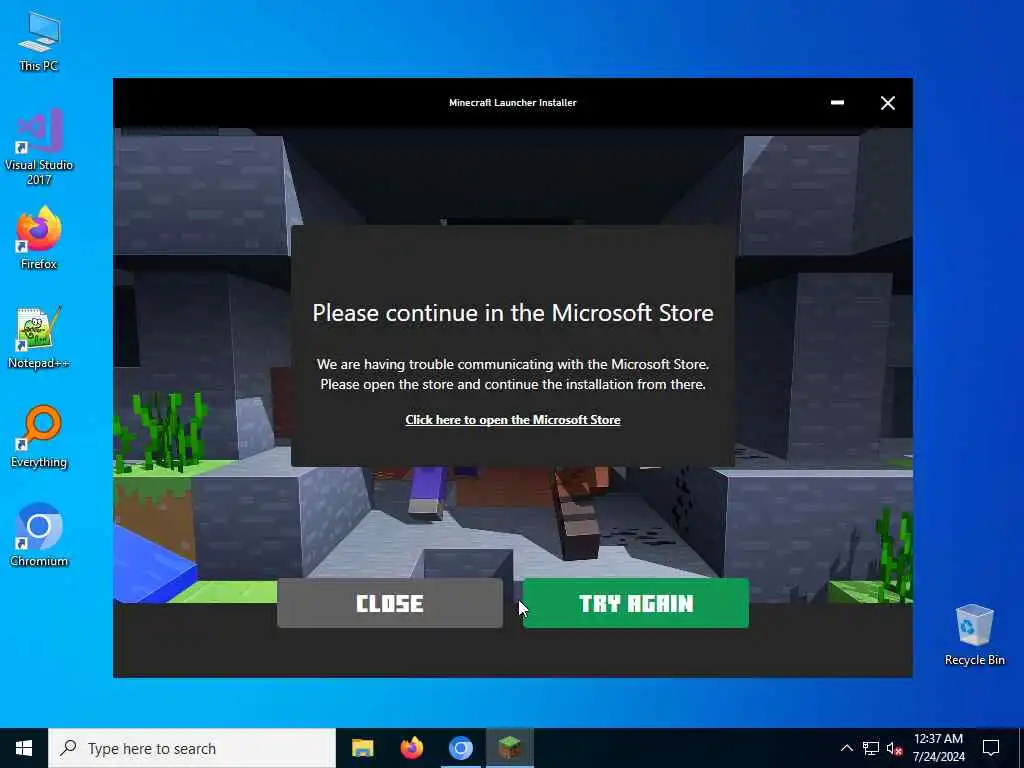Select the Notepad++ desktop shortcut
The width and height of the screenshot is (1024, 768).
[39, 338]
